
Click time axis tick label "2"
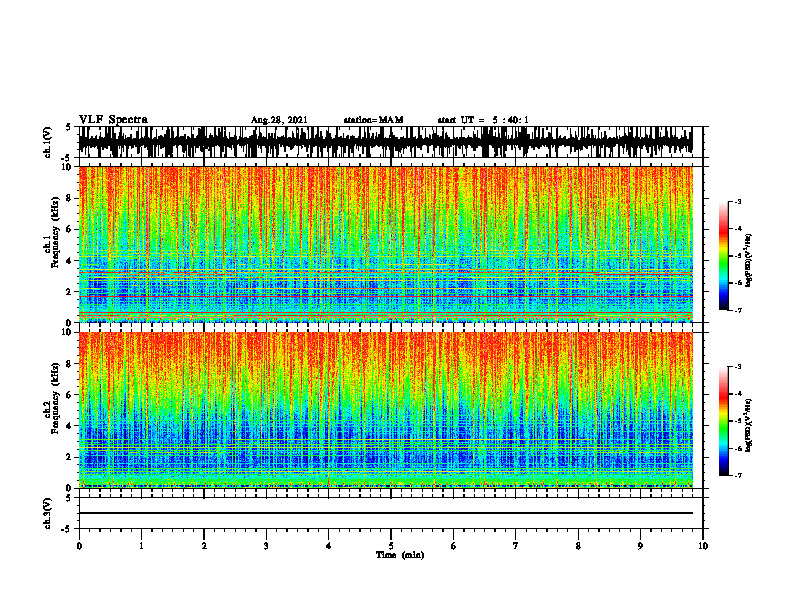click(x=204, y=546)
